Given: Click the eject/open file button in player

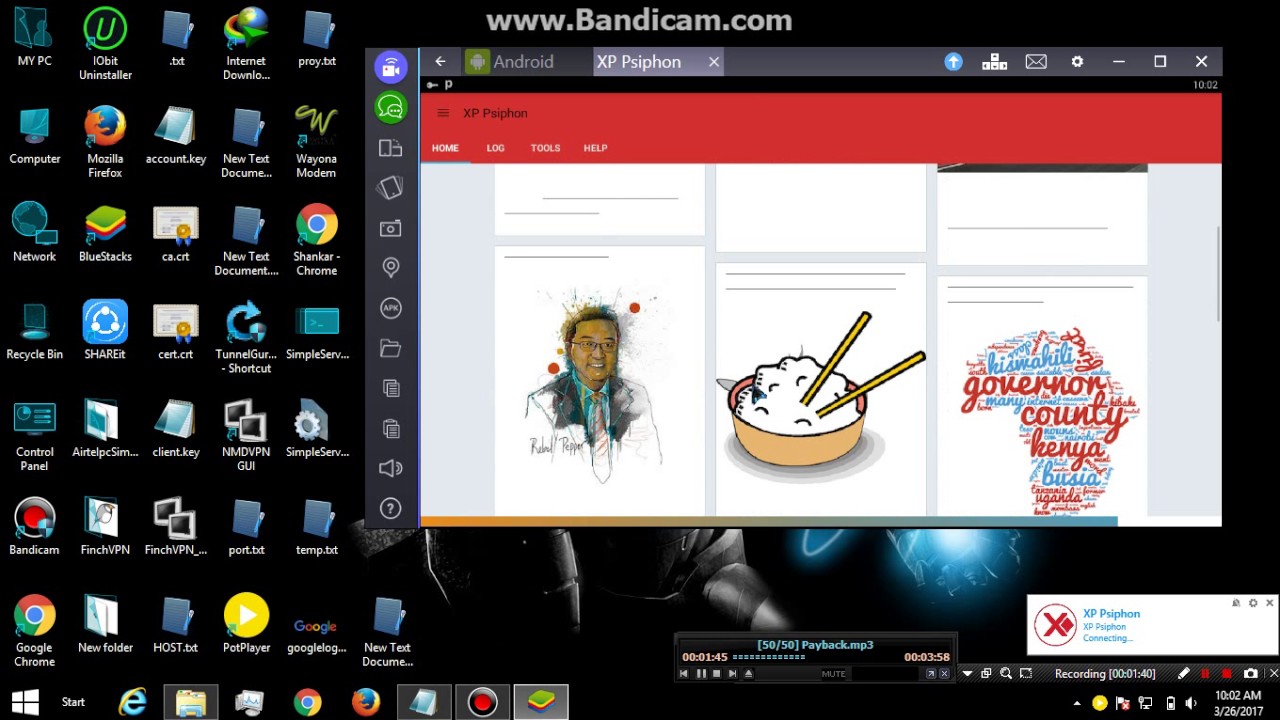Looking at the screenshot, I should [x=748, y=674].
